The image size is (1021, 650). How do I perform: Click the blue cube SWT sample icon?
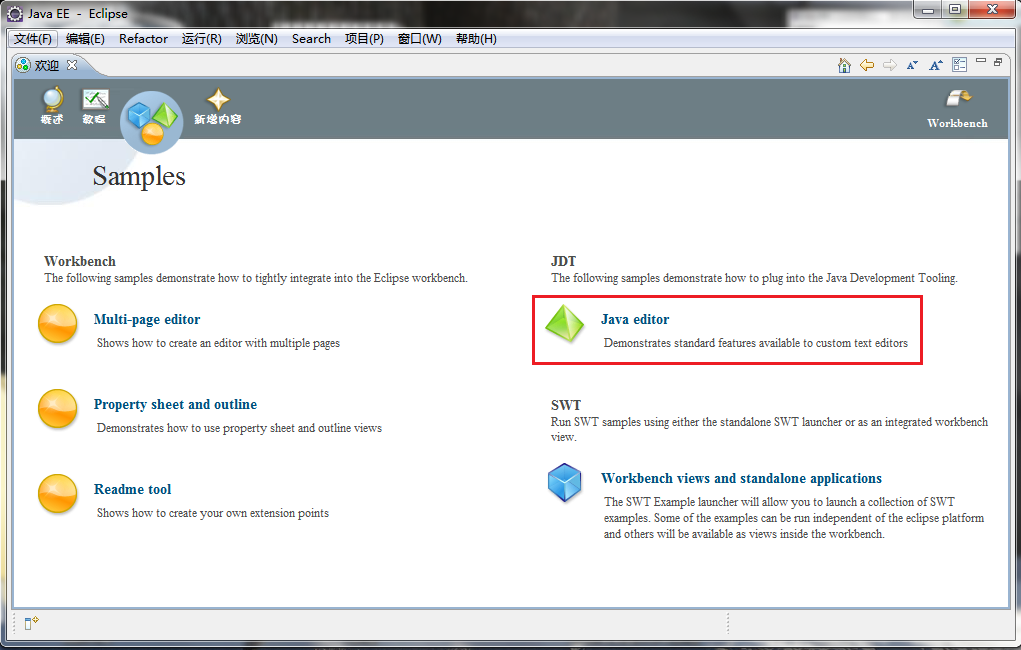tap(565, 483)
